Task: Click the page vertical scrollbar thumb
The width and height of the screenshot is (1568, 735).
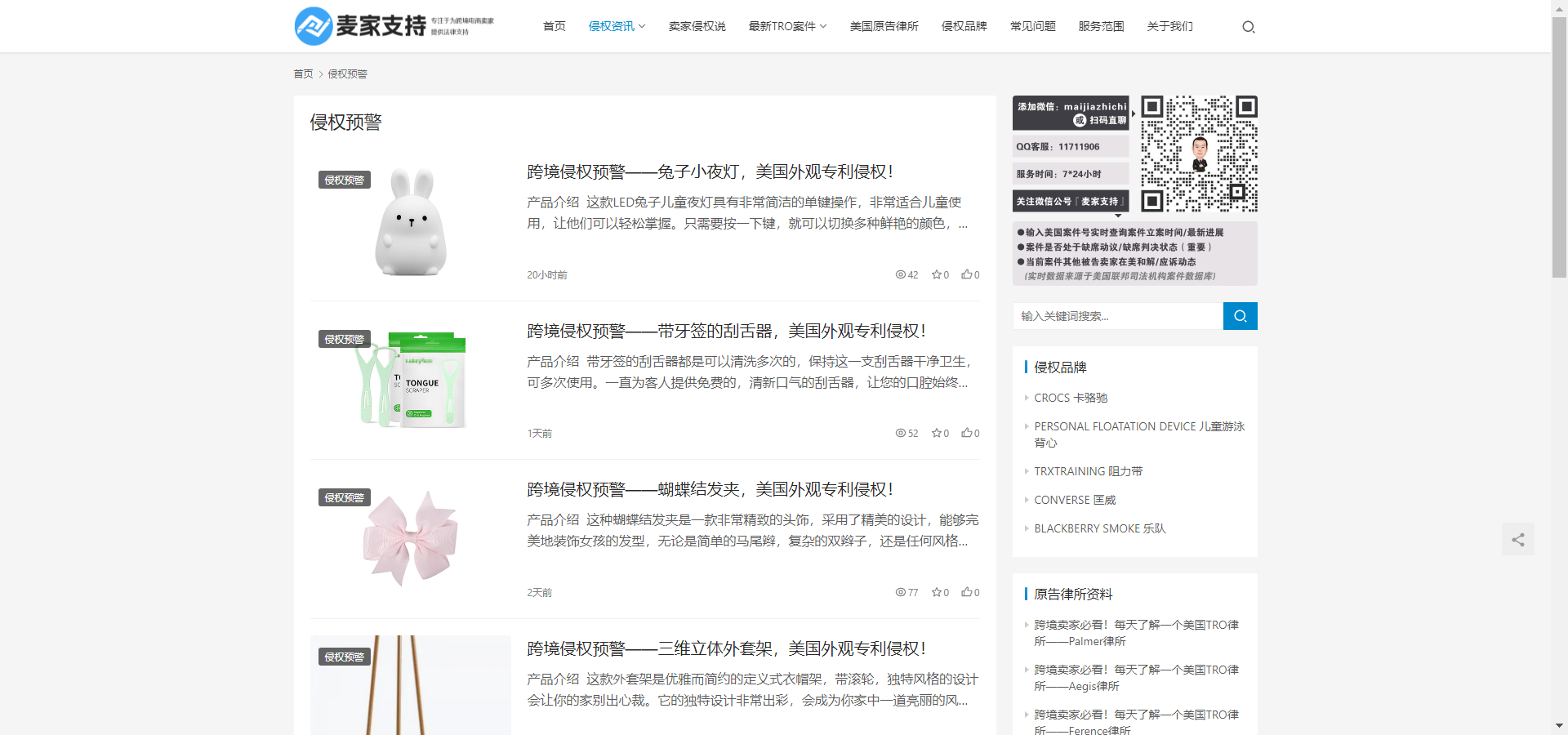Action: point(1559,147)
